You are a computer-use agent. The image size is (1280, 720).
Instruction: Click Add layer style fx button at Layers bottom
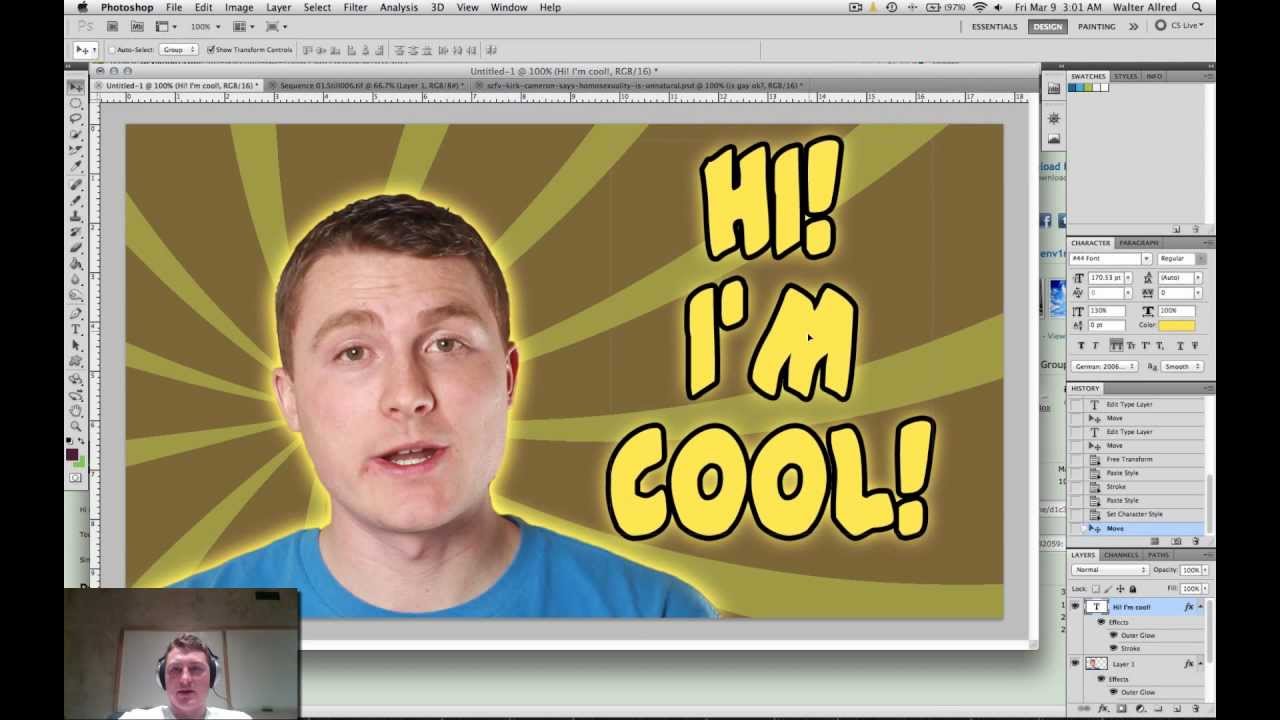(1103, 708)
